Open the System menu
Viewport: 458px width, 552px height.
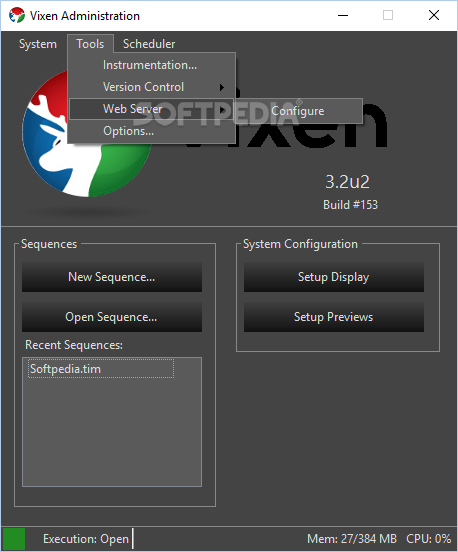click(38, 44)
